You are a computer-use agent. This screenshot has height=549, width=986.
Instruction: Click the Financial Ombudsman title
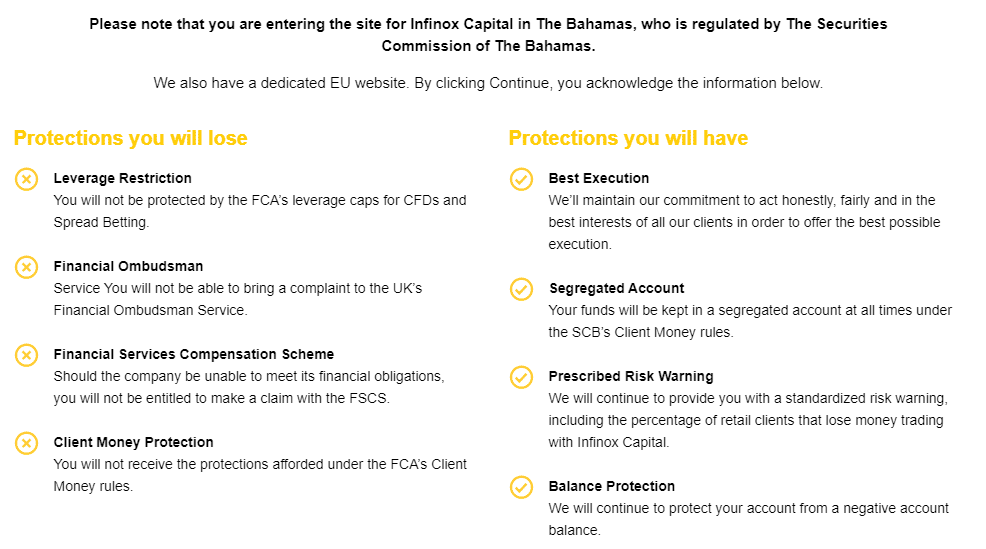[128, 267]
